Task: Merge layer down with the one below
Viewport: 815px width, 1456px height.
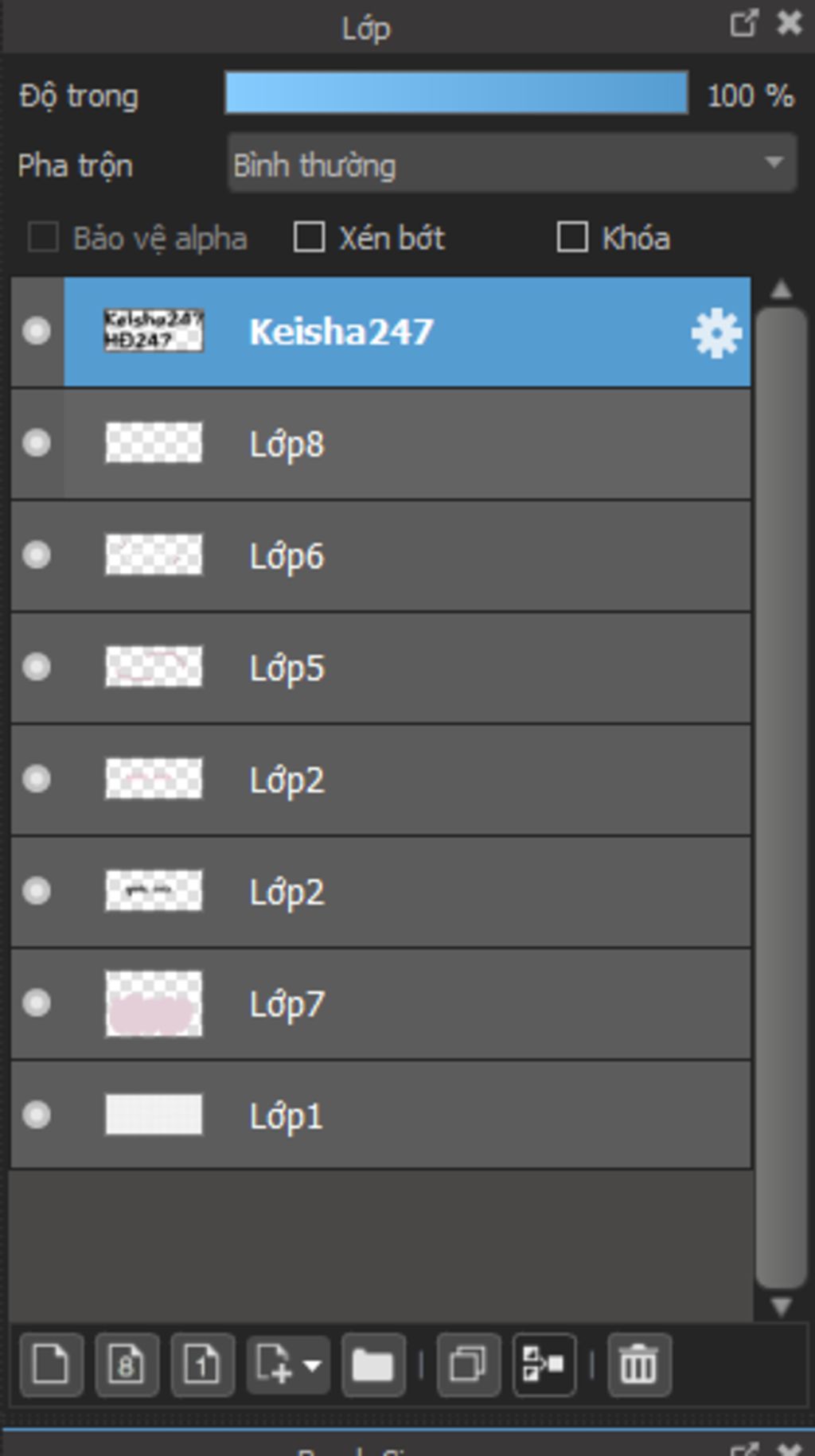Action: point(544,1365)
